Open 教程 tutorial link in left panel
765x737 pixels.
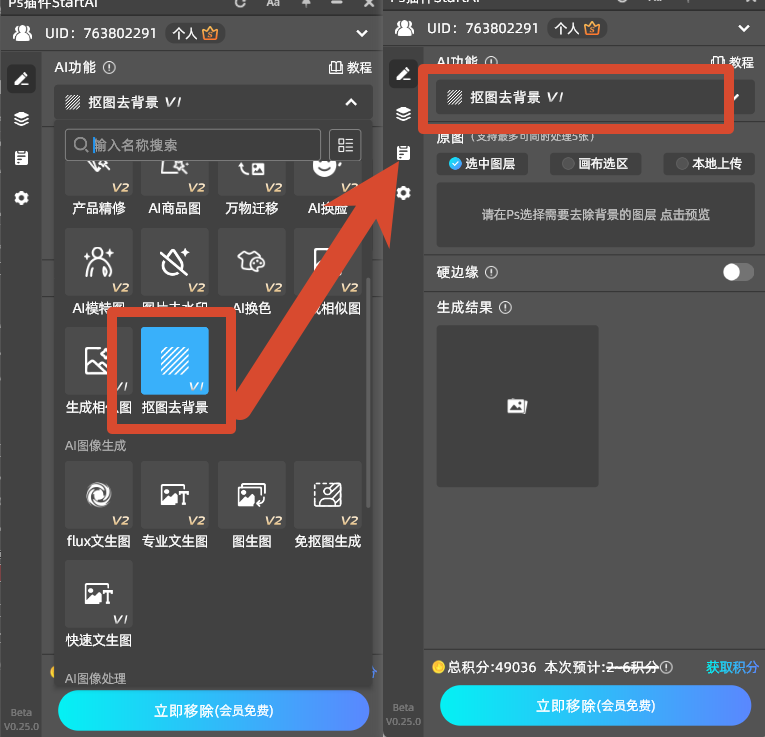point(350,67)
